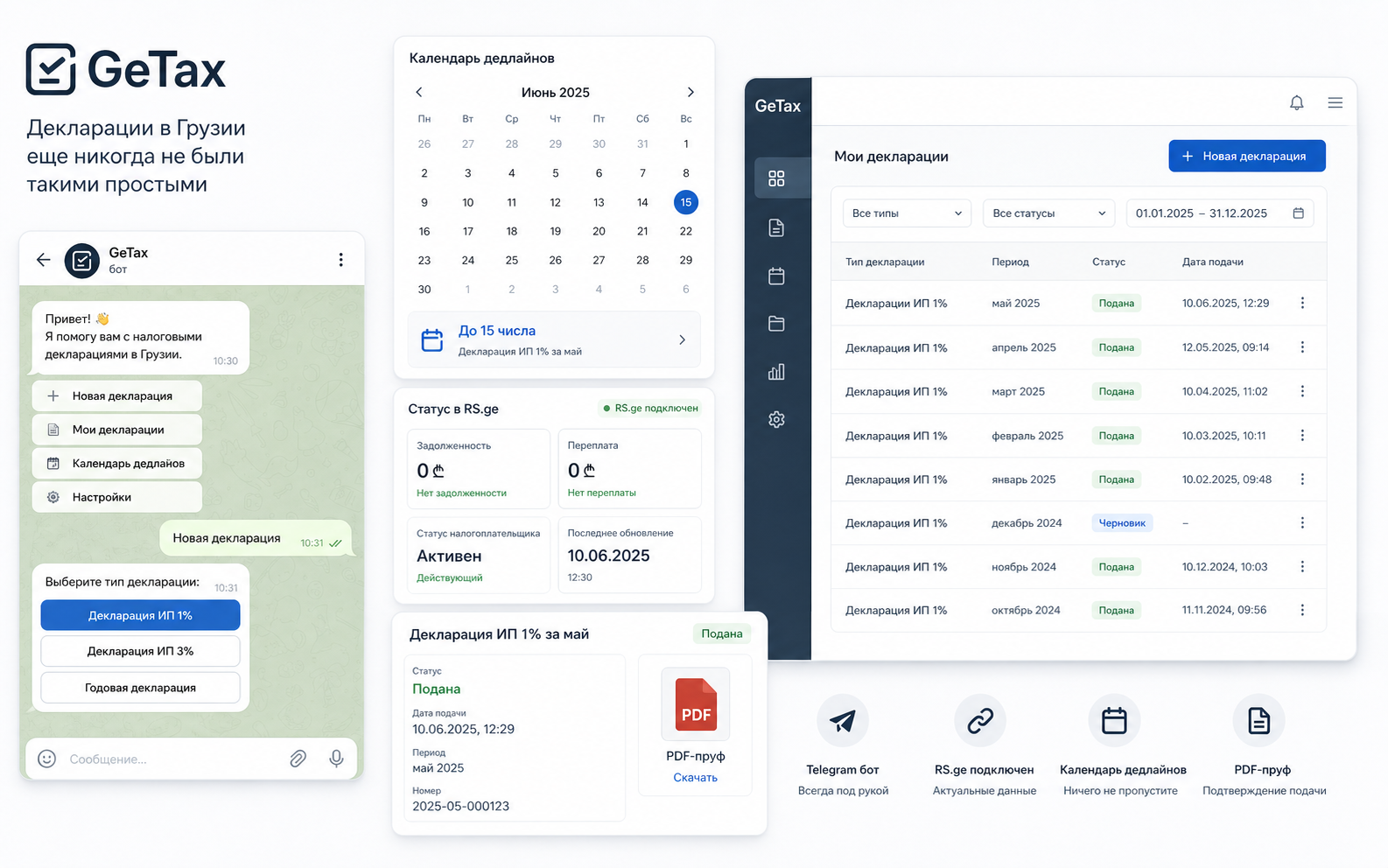Go back using the chat arrow
Image resolution: width=1388 pixels, height=868 pixels.
(x=43, y=260)
